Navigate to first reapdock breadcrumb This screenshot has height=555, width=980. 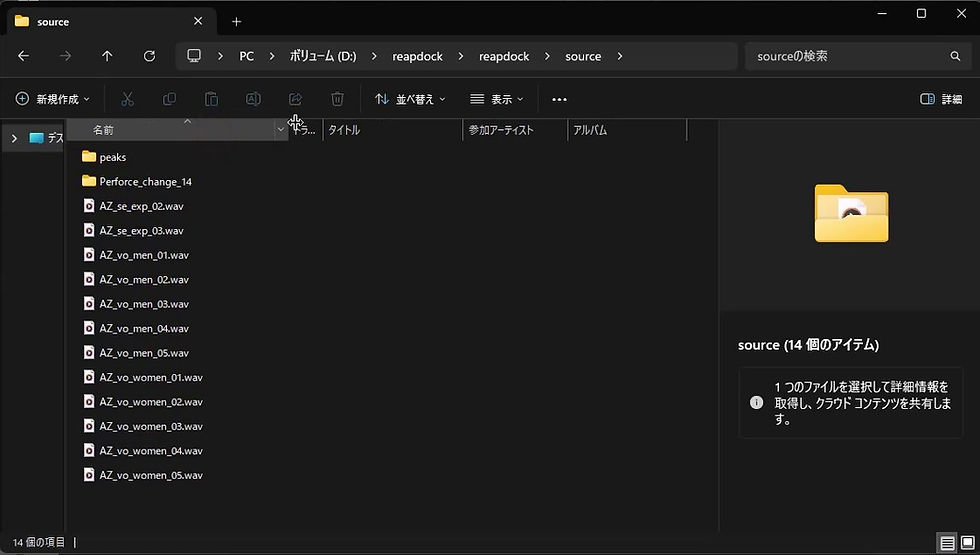tap(418, 56)
